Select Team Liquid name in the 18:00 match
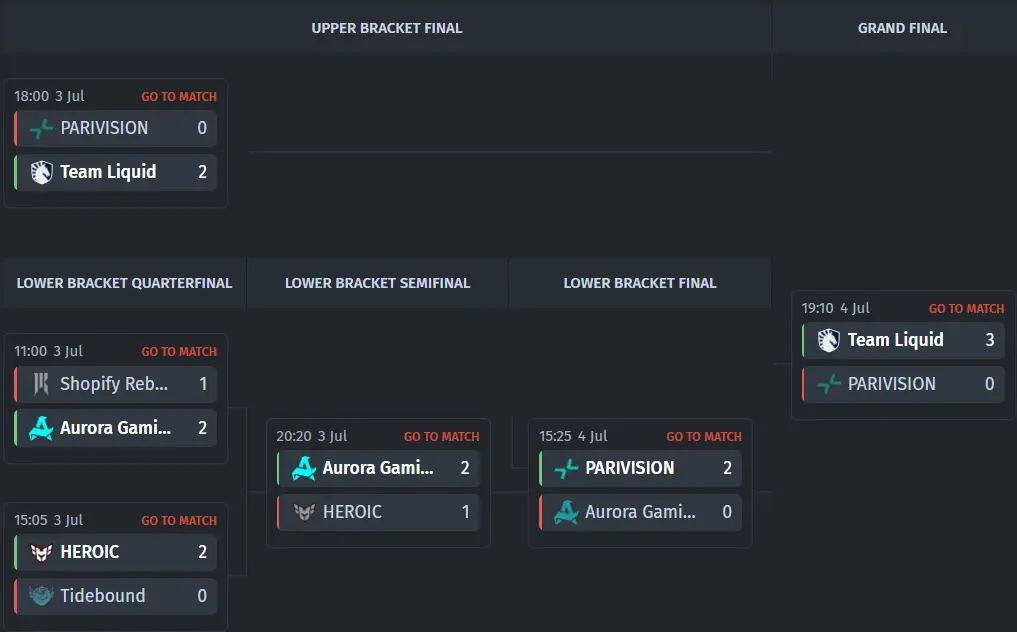Screen dimensions: 1017x632 (x=108, y=172)
